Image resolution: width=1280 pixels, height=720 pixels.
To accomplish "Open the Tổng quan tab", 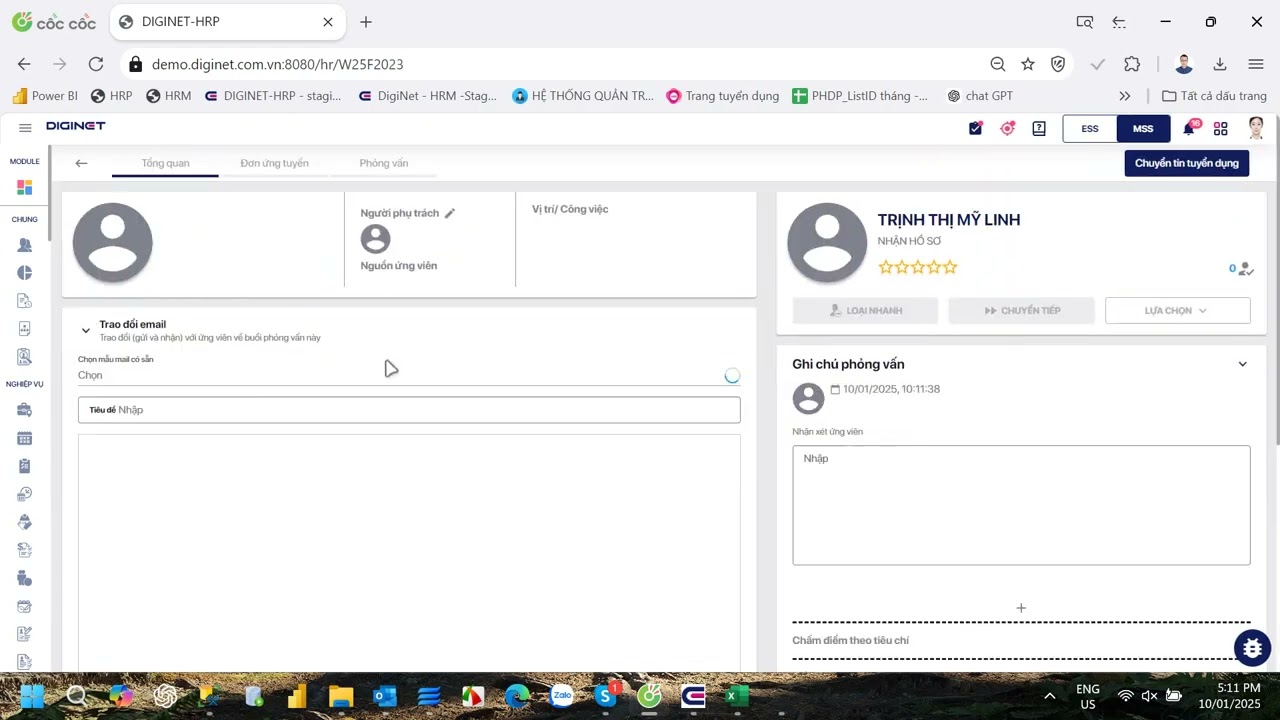I will tap(165, 163).
